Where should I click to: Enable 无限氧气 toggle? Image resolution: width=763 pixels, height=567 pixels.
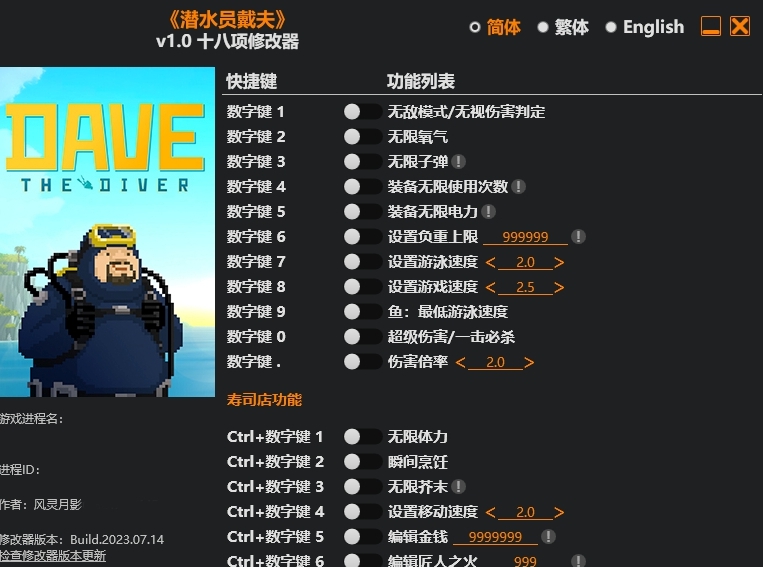[x=363, y=137]
